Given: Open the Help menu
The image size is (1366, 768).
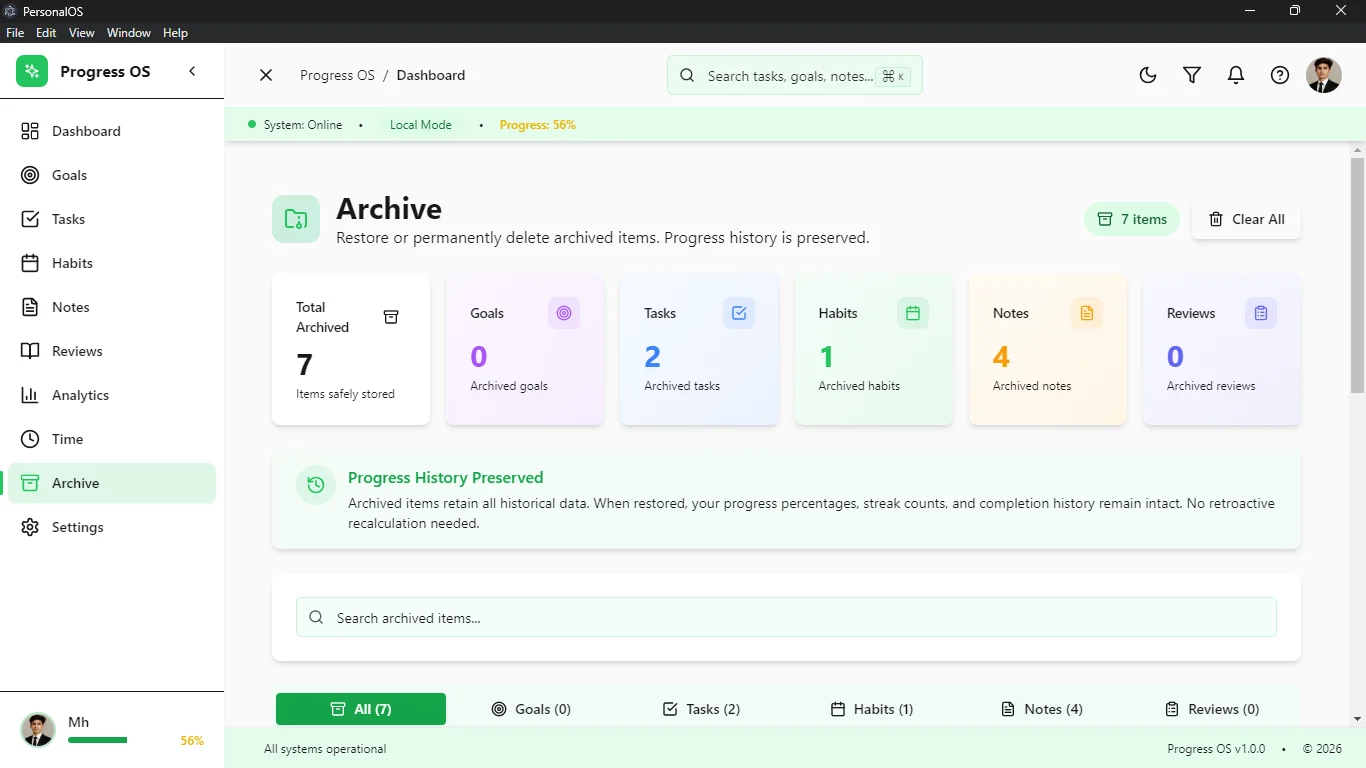Looking at the screenshot, I should (175, 33).
